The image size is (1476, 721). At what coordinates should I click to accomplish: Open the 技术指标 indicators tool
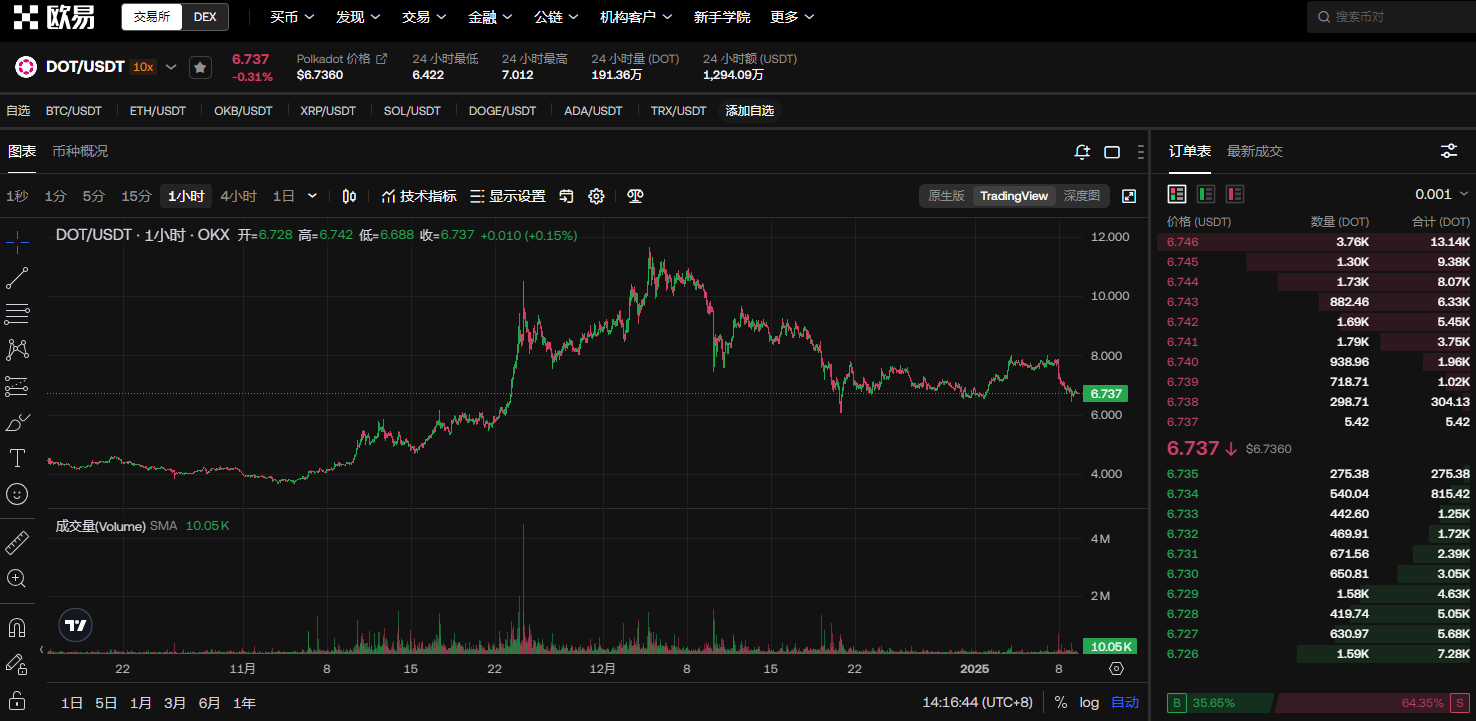419,196
